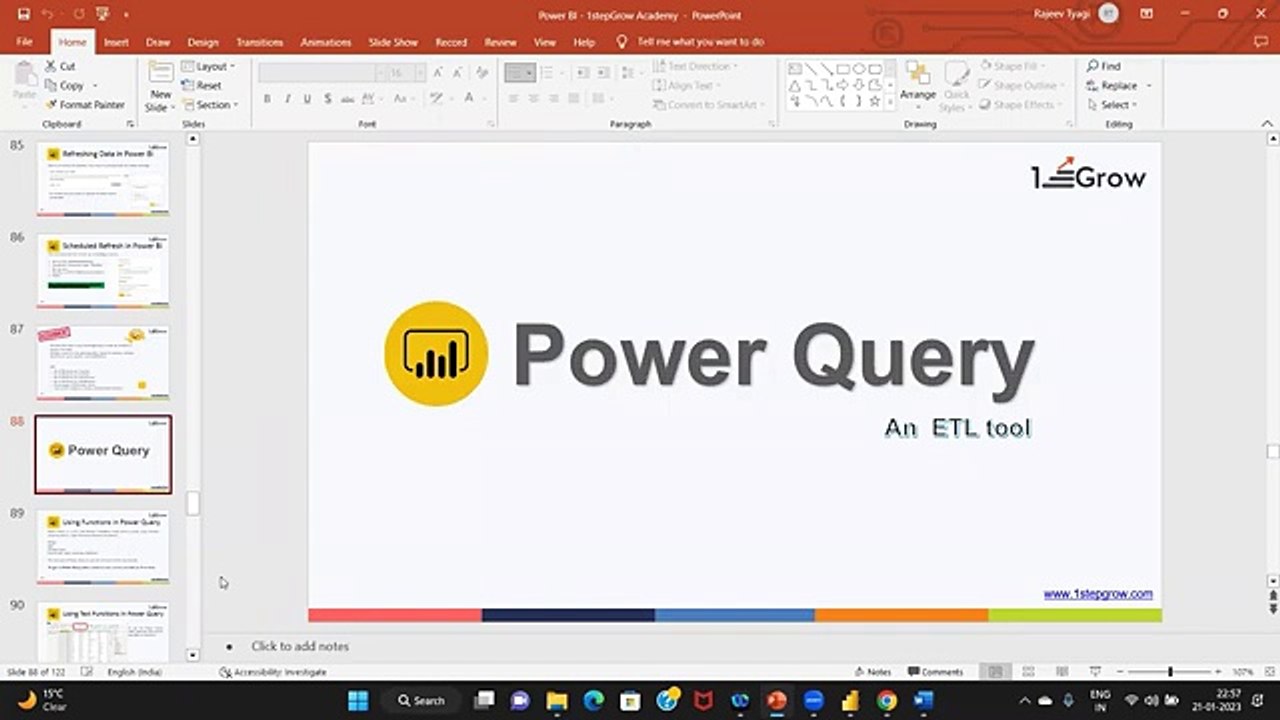Click Increase Font Size icon
Image resolution: width=1280 pixels, height=720 pixels.
[x=438, y=73]
